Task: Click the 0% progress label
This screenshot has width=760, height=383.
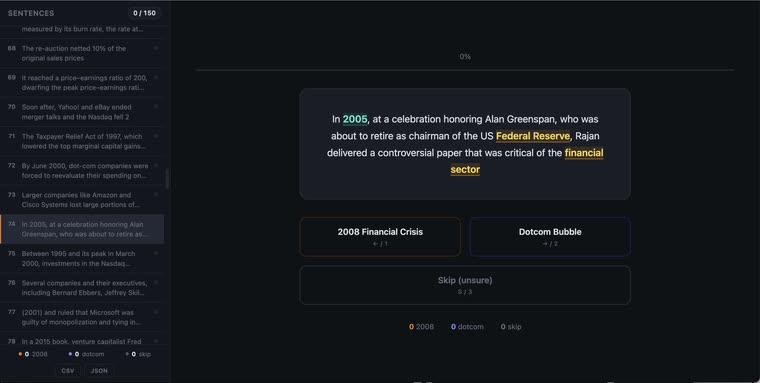Action: (465, 57)
